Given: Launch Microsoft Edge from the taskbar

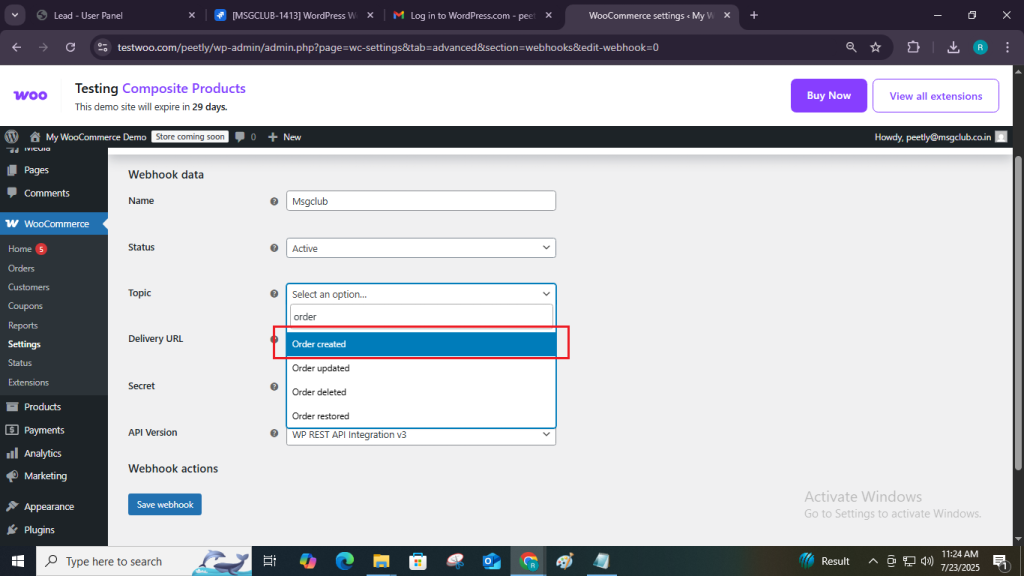Looking at the screenshot, I should coord(345,561).
